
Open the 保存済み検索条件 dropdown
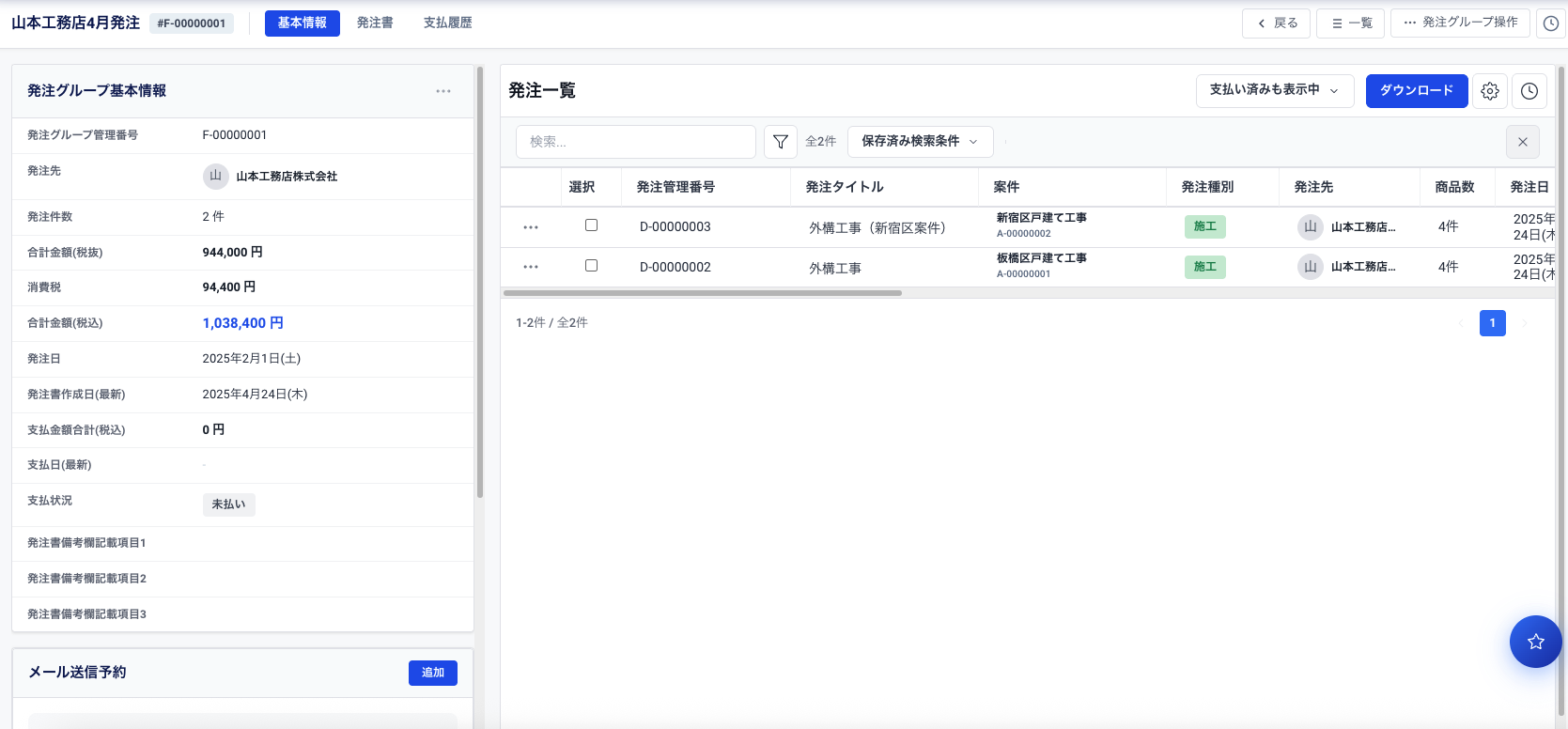pos(921,142)
